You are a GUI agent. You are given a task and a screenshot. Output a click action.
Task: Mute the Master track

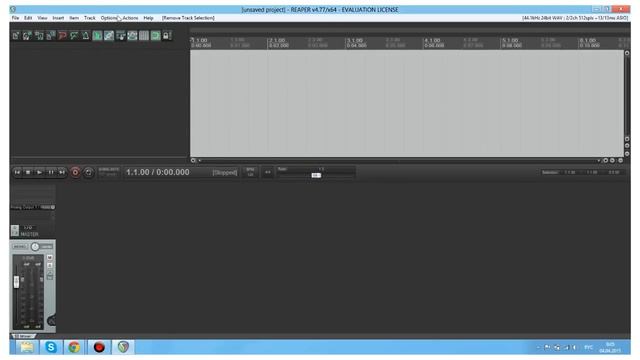50,258
